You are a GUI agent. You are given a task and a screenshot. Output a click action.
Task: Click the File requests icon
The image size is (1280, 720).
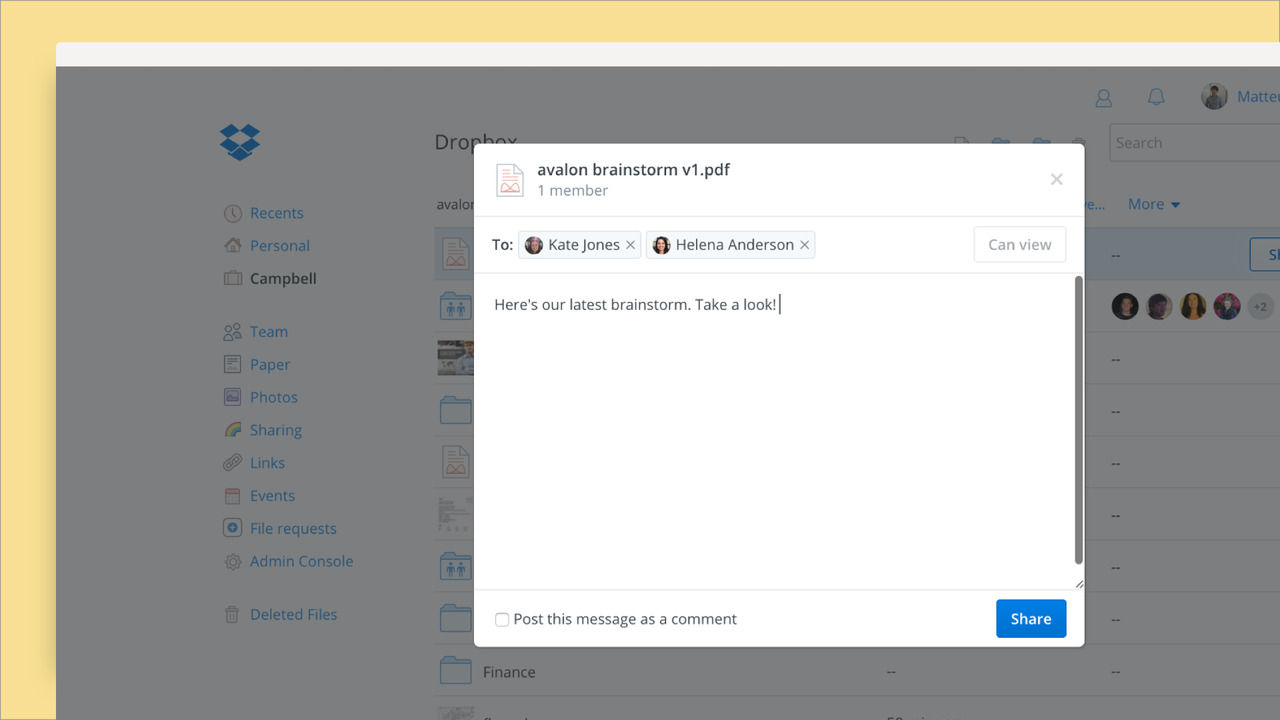[x=233, y=528]
